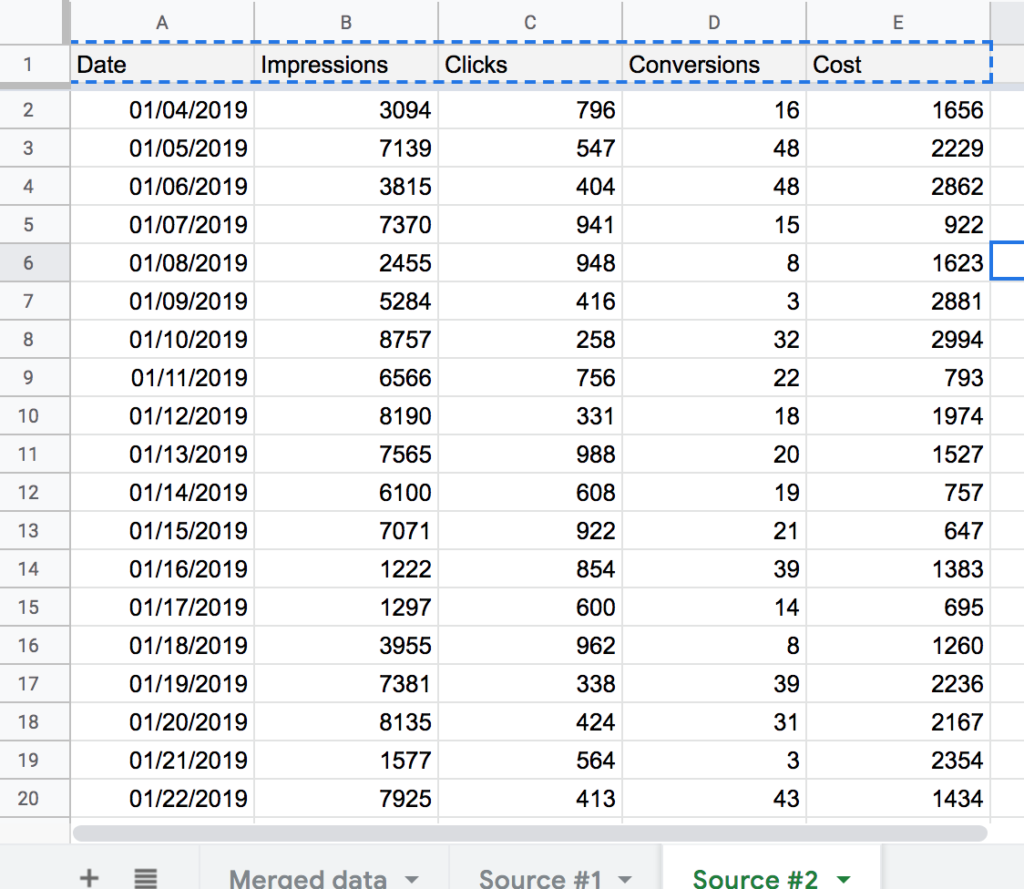Select the Clicks cell containing 988
The image size is (1024, 889).
click(x=530, y=455)
